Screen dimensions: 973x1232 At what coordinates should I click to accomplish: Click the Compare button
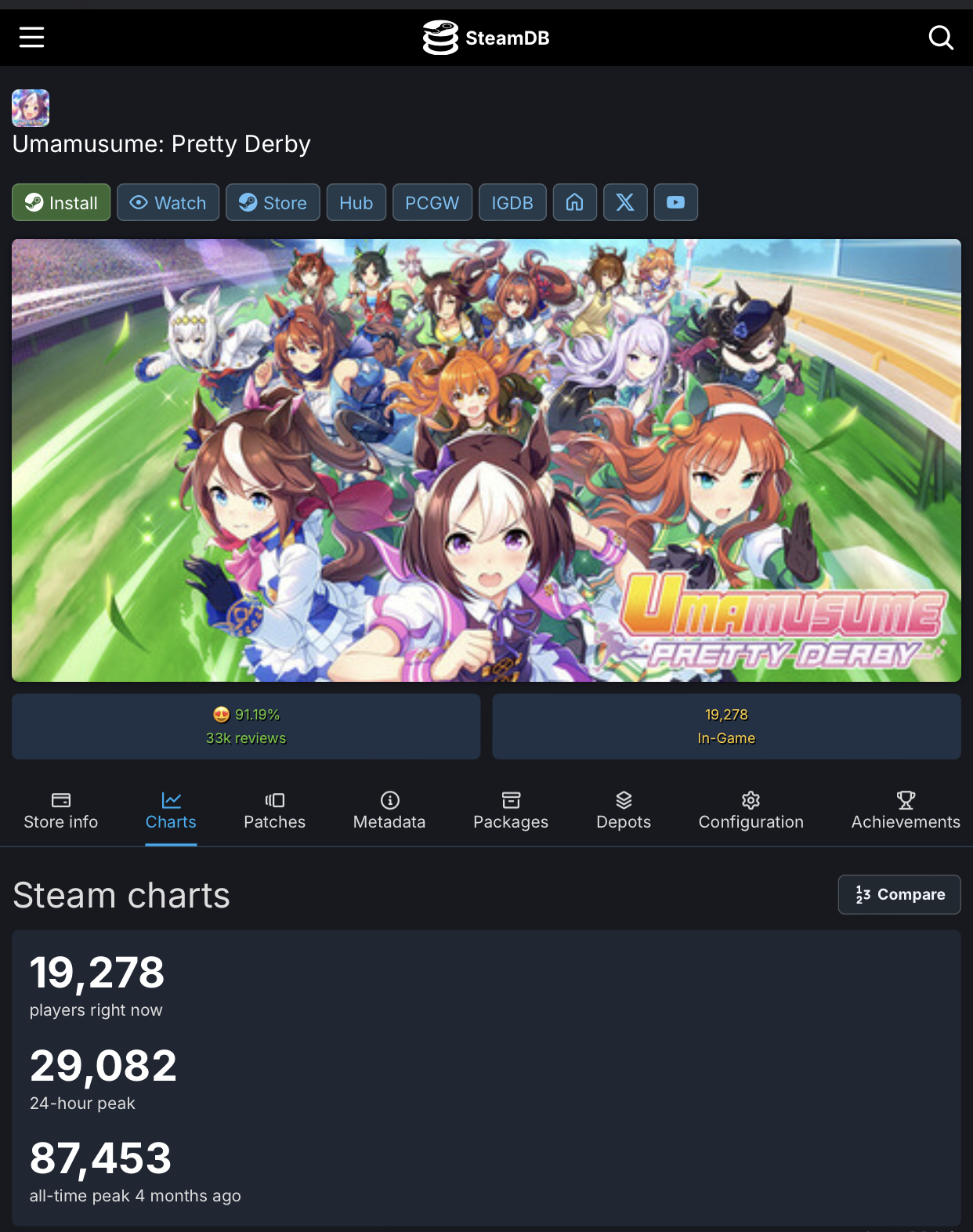899,894
